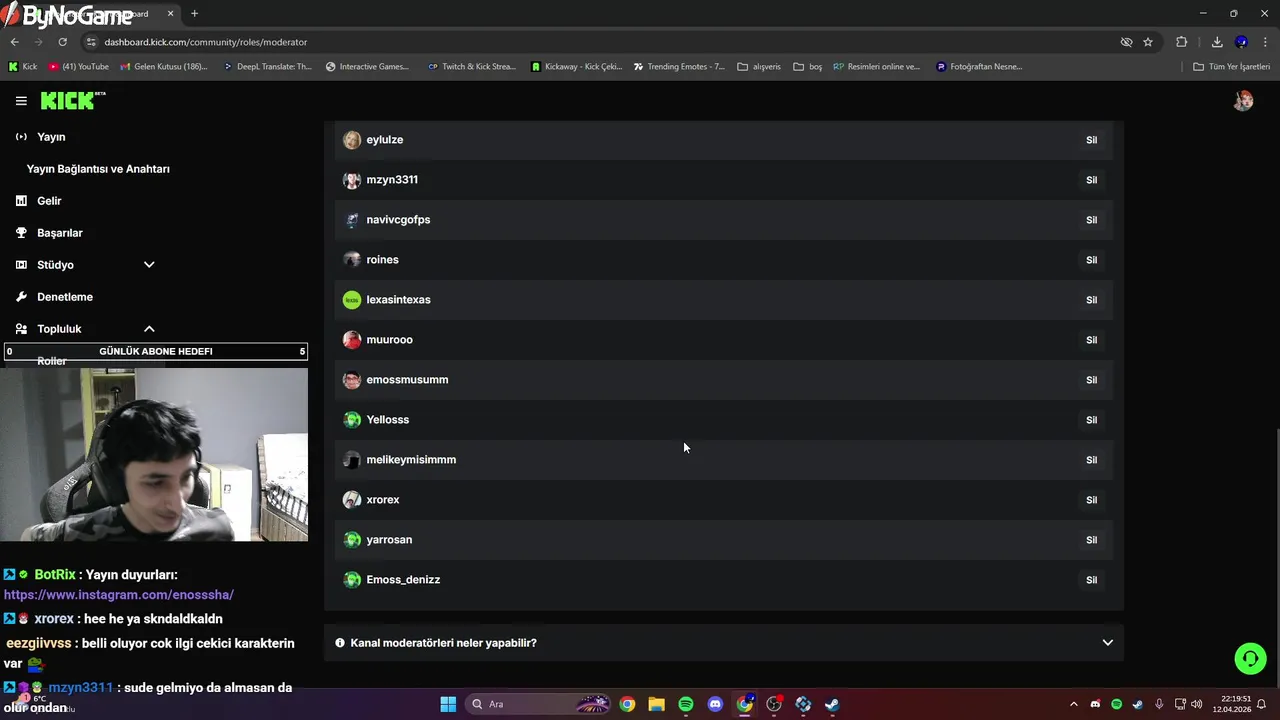This screenshot has height=720, width=1280.
Task: Click lexasintexas's green avatar
Action: 352,300
